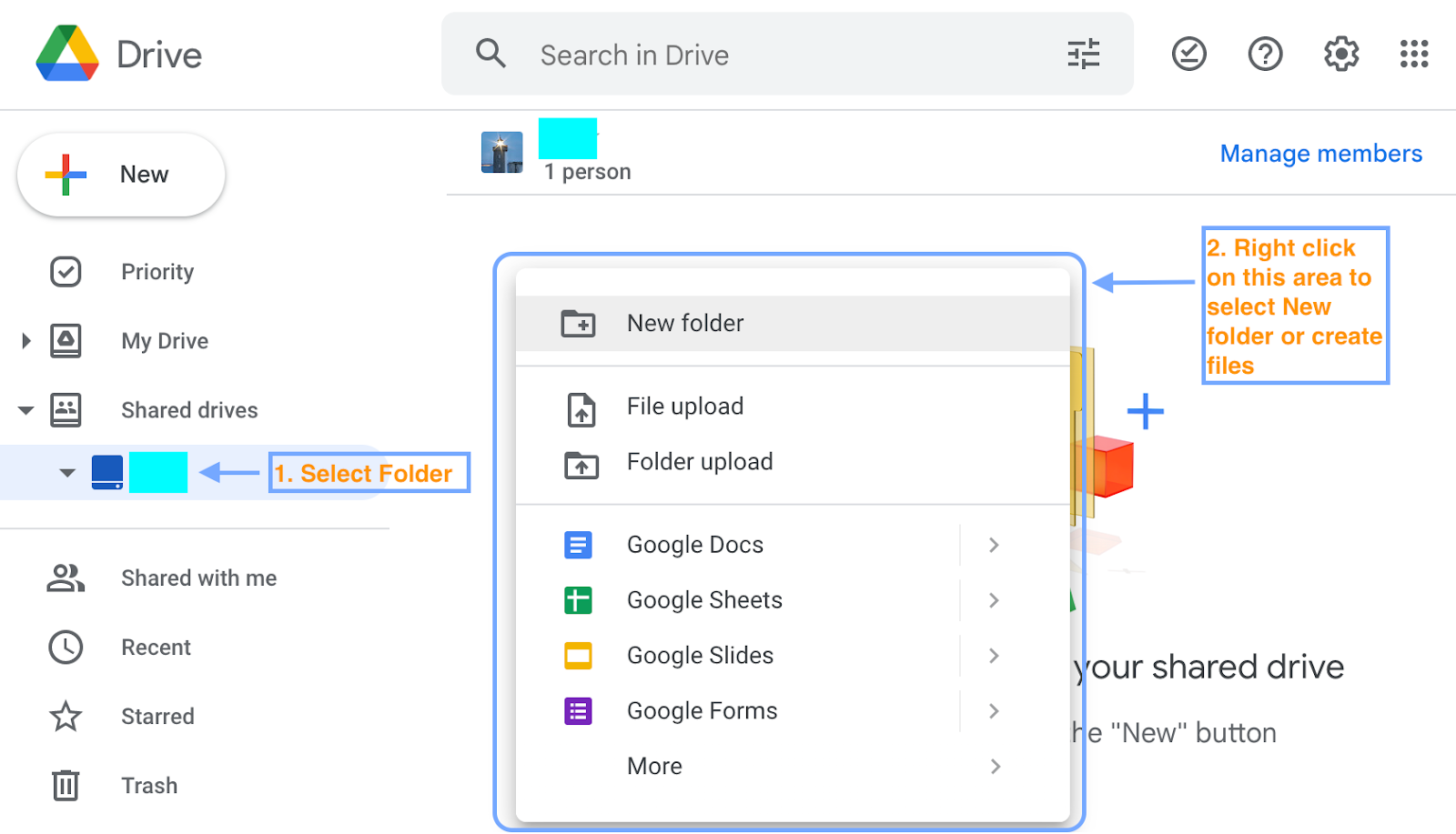Expand the My Drive tree arrow
Image resolution: width=1456 pixels, height=834 pixels.
[x=25, y=341]
